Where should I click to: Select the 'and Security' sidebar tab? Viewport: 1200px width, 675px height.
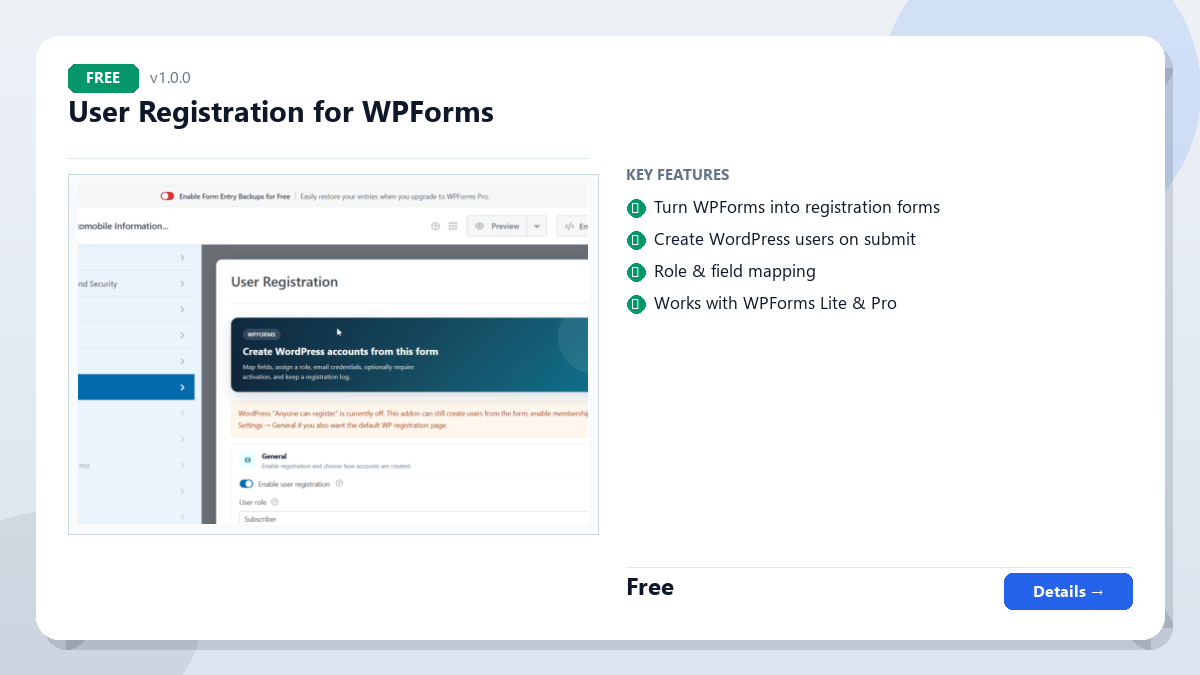click(136, 284)
